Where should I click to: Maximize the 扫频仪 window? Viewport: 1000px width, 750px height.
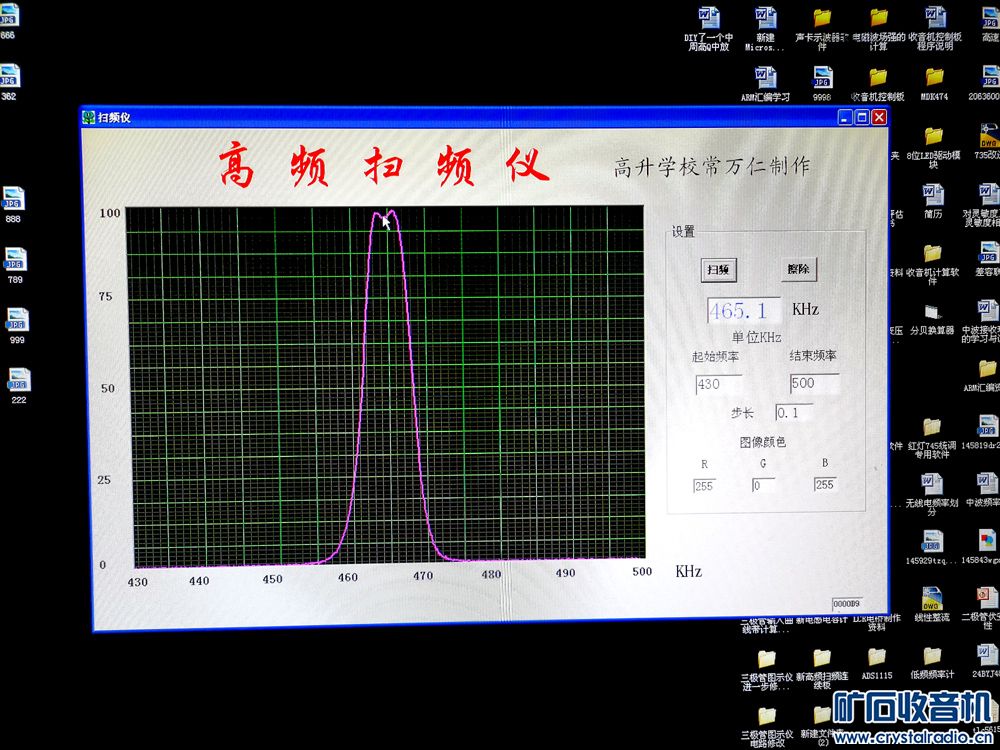coord(862,117)
